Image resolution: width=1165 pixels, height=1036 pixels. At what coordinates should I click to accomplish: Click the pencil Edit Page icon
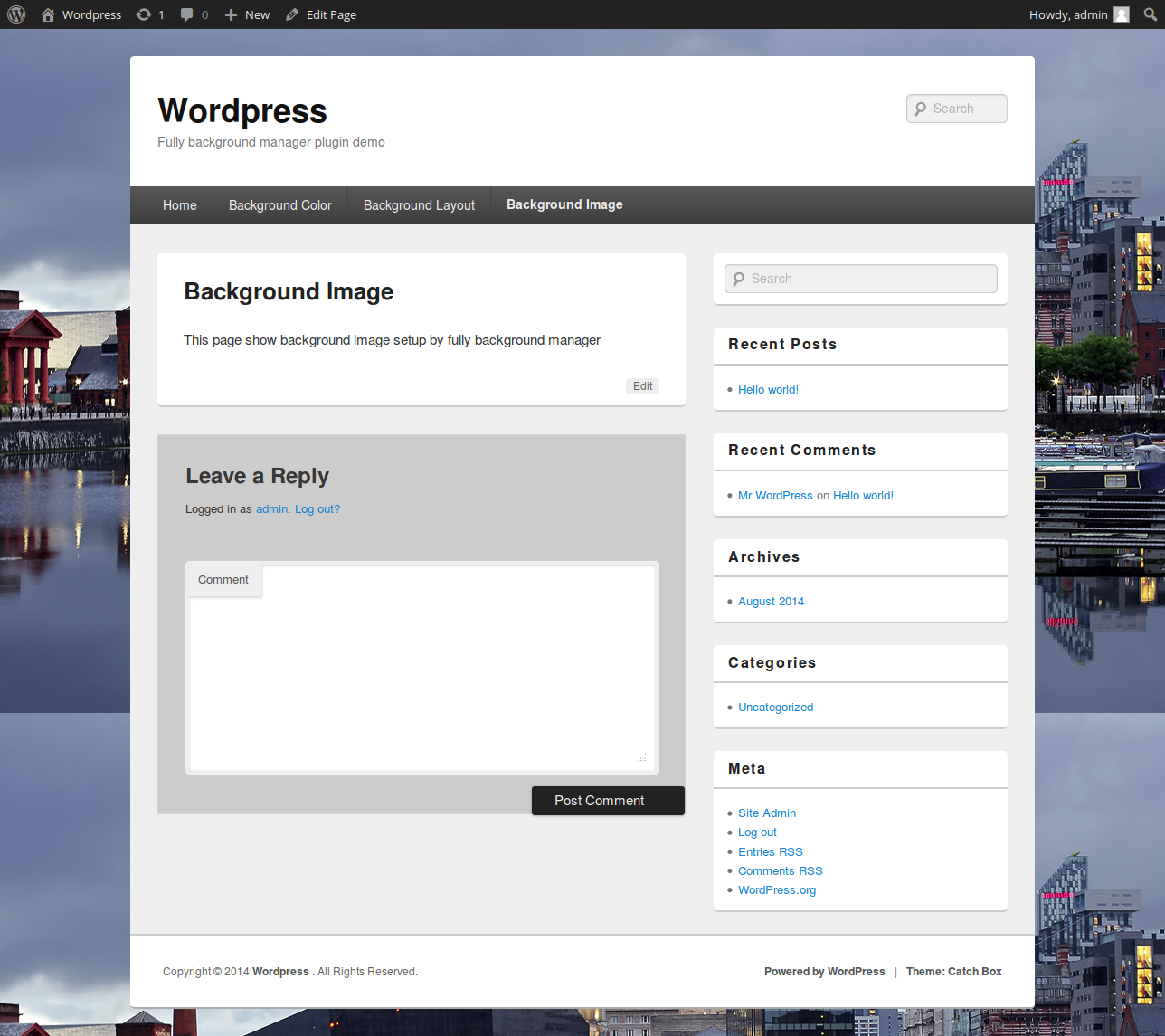pos(292,14)
